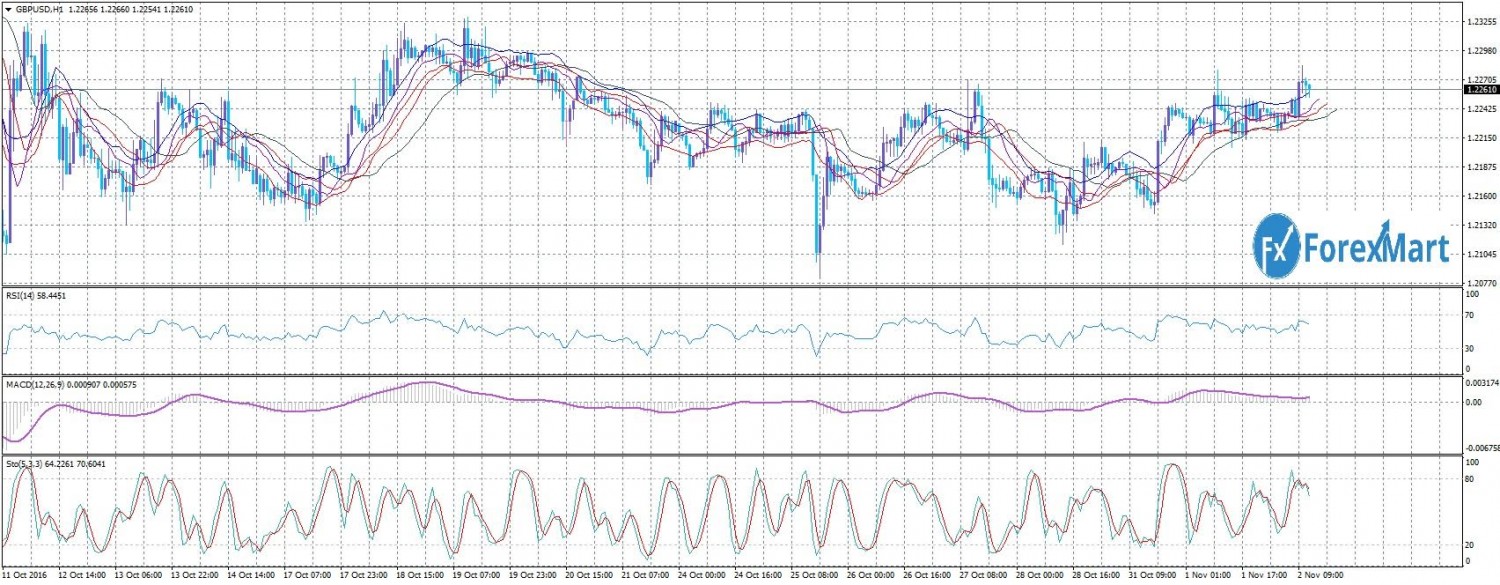Click the 1.23255 price axis value
This screenshot has width=1500, height=585.
(x=1479, y=21)
